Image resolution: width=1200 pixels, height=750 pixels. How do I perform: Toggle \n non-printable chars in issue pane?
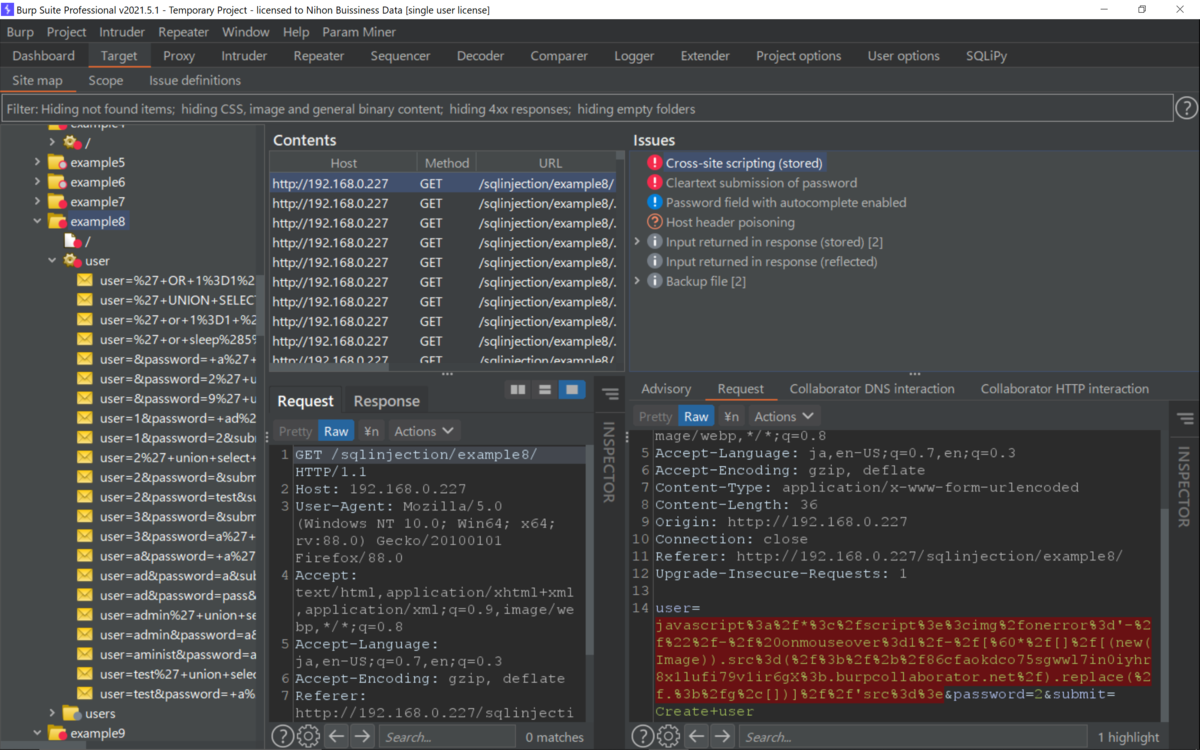(731, 416)
